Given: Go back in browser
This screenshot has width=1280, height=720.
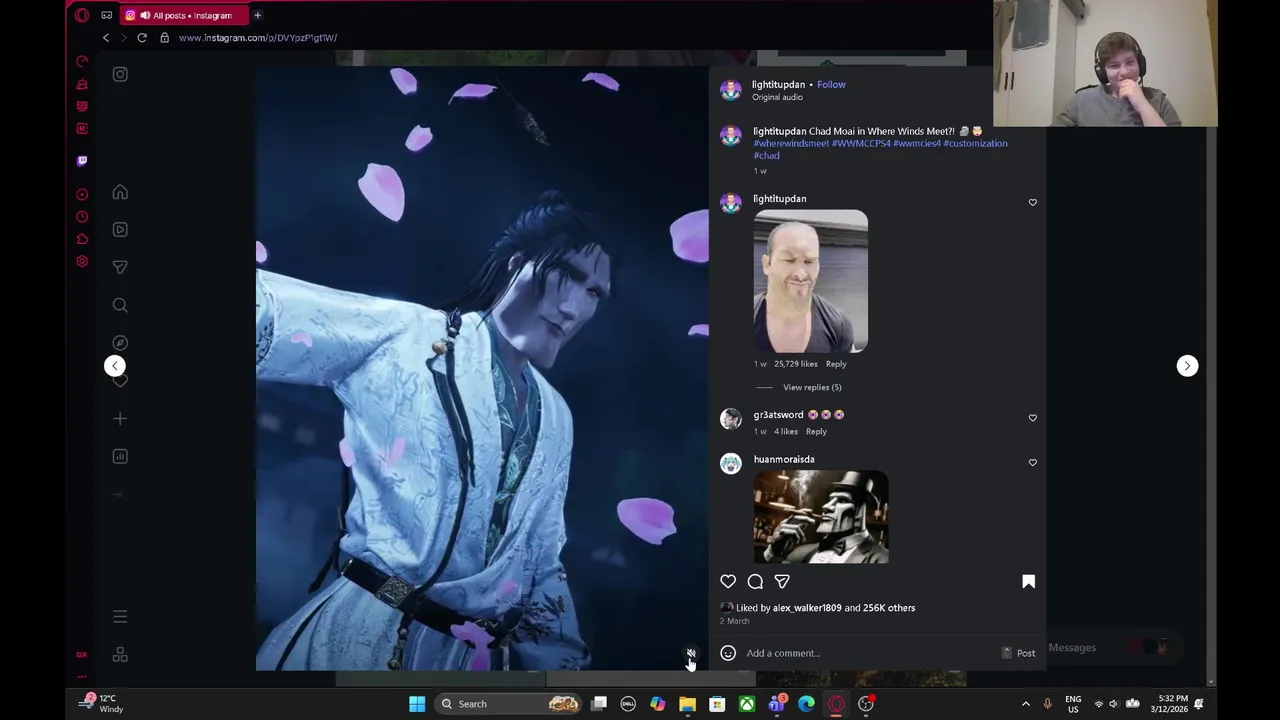Looking at the screenshot, I should click(x=106, y=38).
